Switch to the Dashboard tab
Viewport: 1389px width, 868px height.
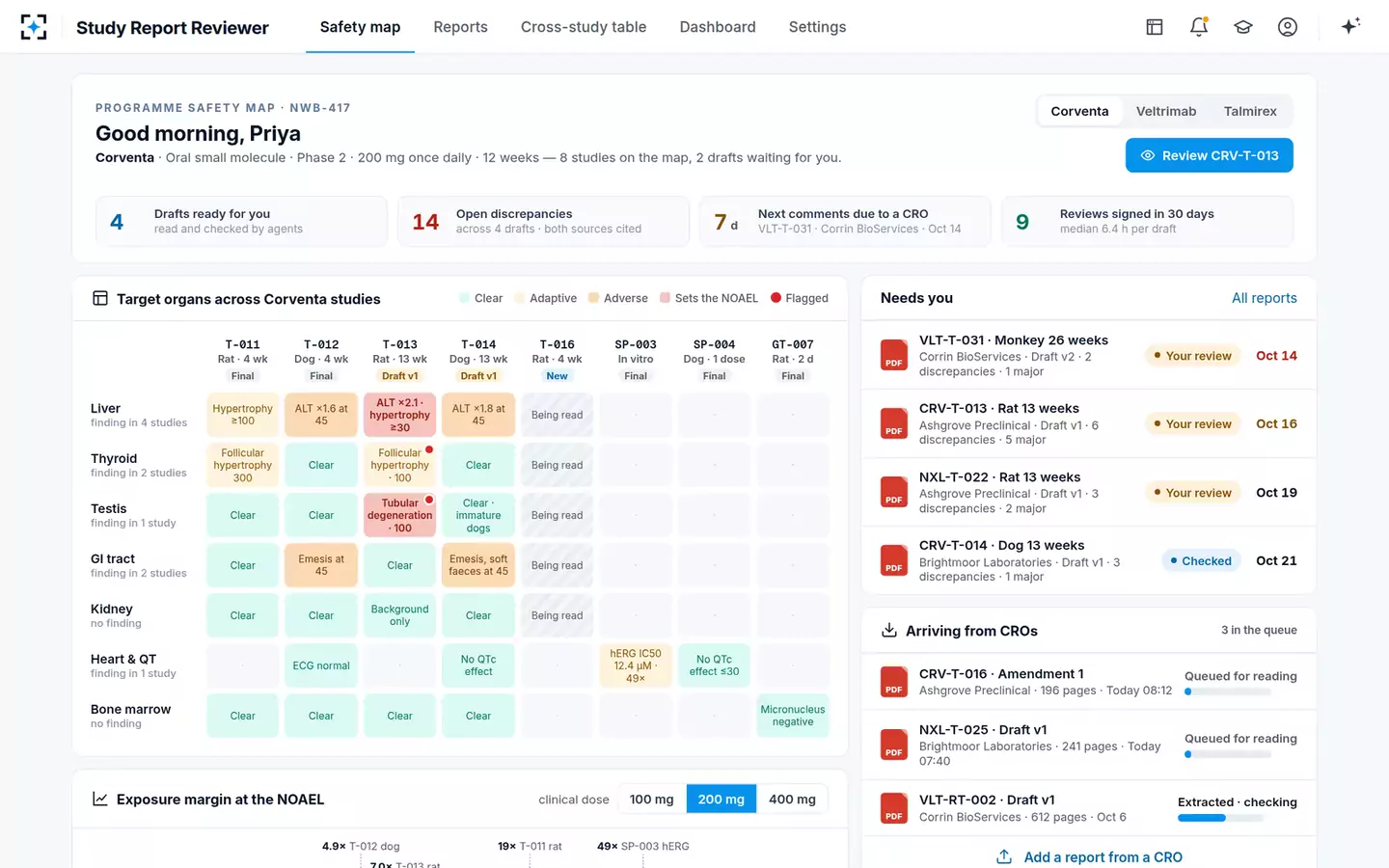718,27
